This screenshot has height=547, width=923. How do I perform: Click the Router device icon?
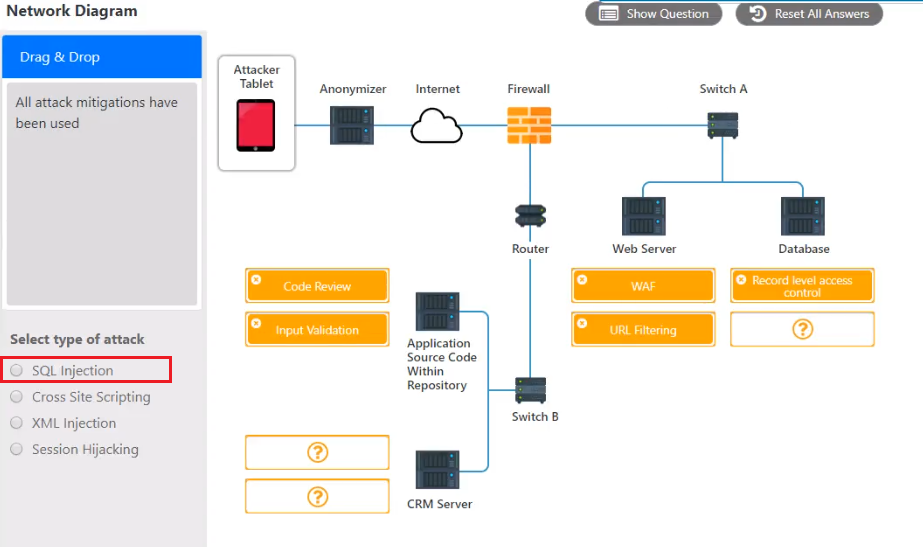tap(530, 216)
